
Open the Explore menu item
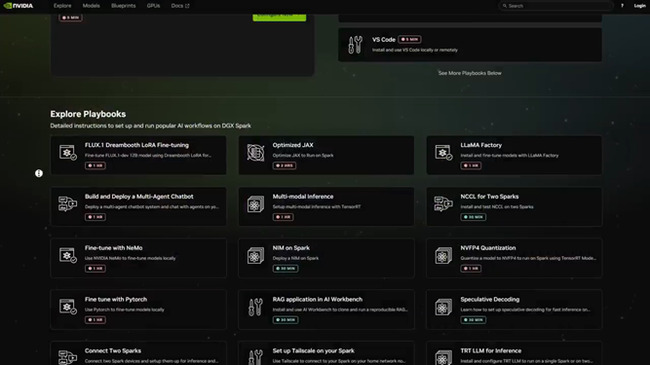pyautogui.click(x=62, y=6)
